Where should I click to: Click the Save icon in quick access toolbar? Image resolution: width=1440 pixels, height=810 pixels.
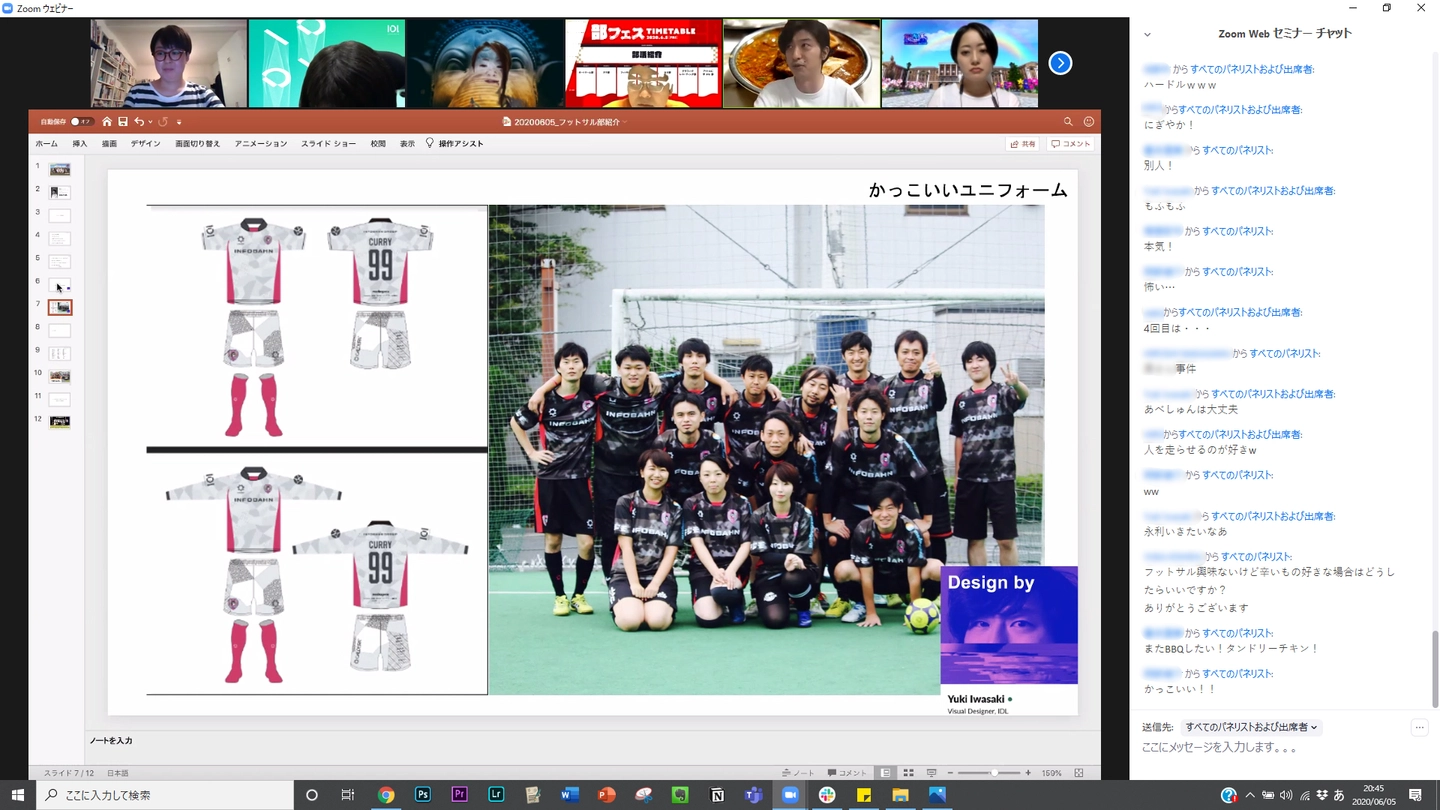pos(123,122)
